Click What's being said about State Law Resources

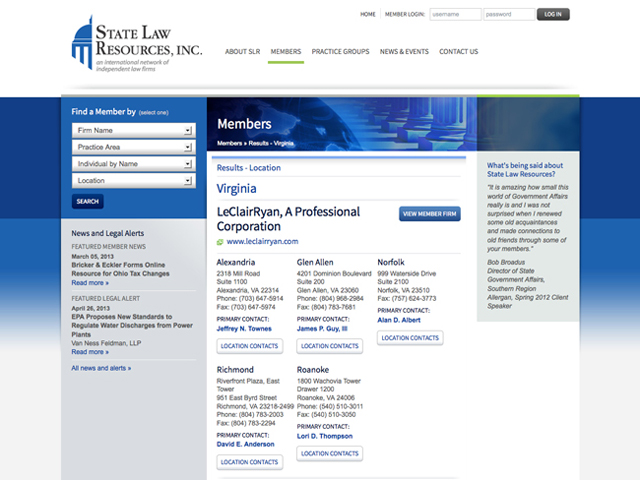[x=524, y=170]
